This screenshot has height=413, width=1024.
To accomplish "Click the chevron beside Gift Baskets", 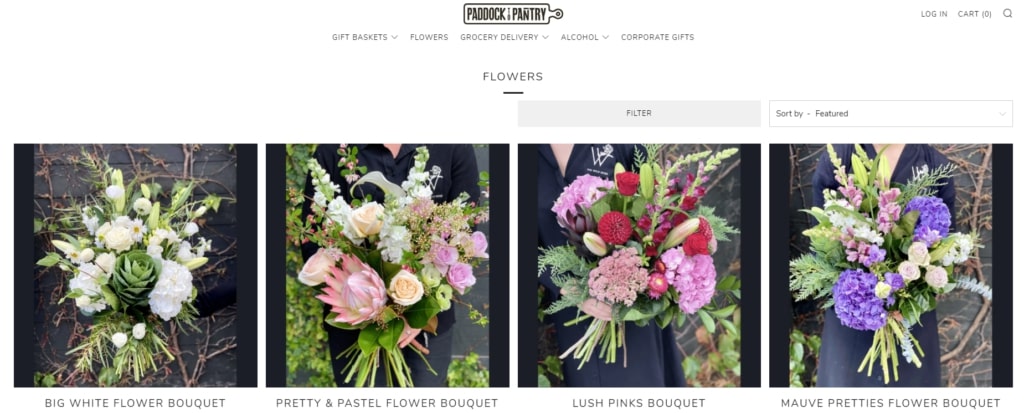I will [x=394, y=38].
